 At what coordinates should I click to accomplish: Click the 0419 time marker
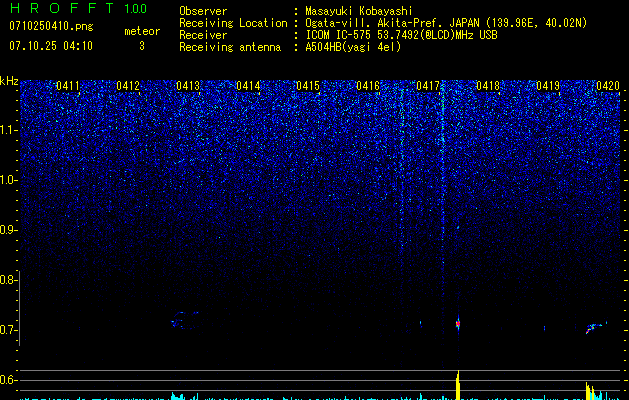pos(548,86)
